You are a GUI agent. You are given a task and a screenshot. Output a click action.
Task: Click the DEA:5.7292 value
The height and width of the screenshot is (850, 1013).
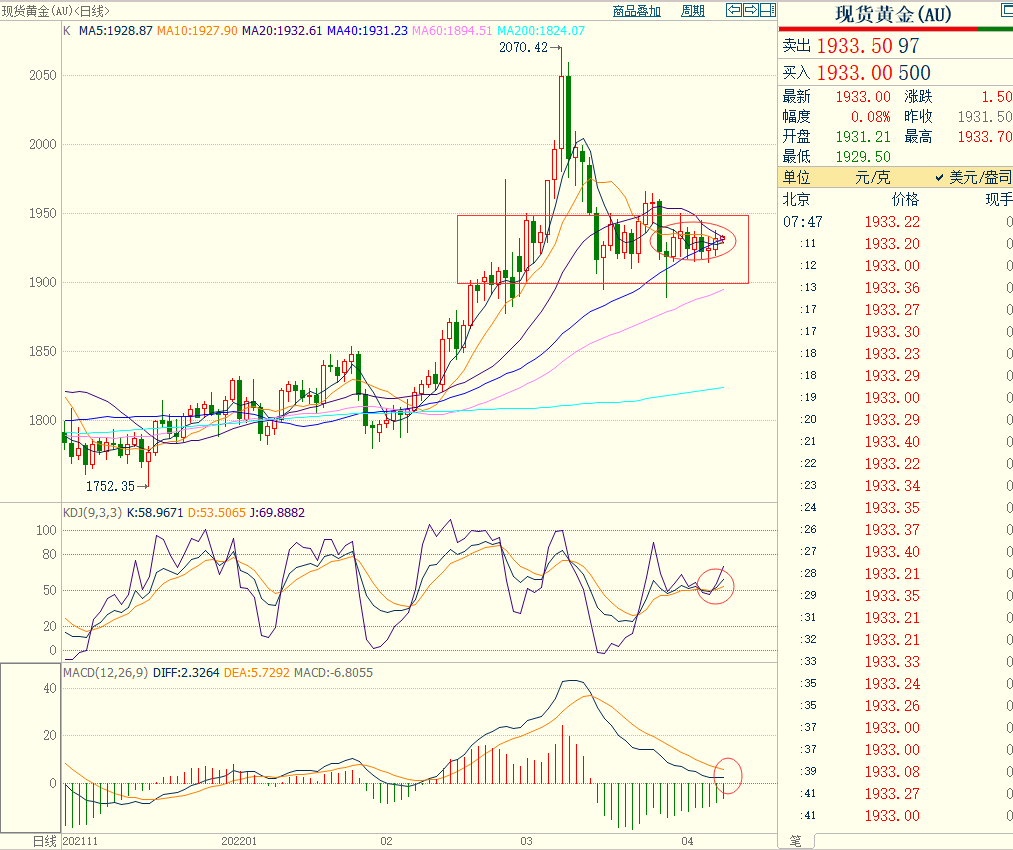256,673
